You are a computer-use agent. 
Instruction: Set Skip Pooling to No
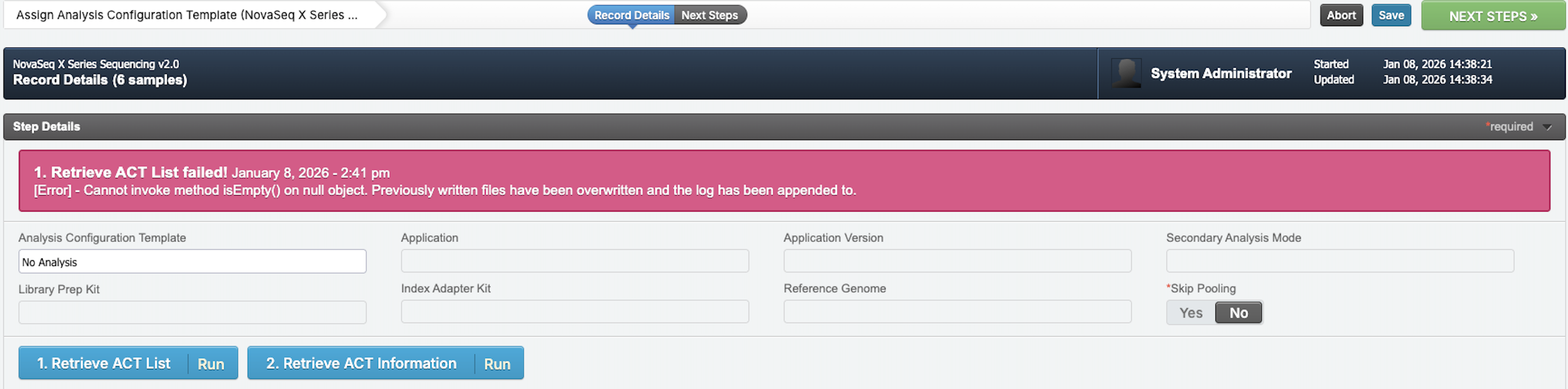[1237, 313]
